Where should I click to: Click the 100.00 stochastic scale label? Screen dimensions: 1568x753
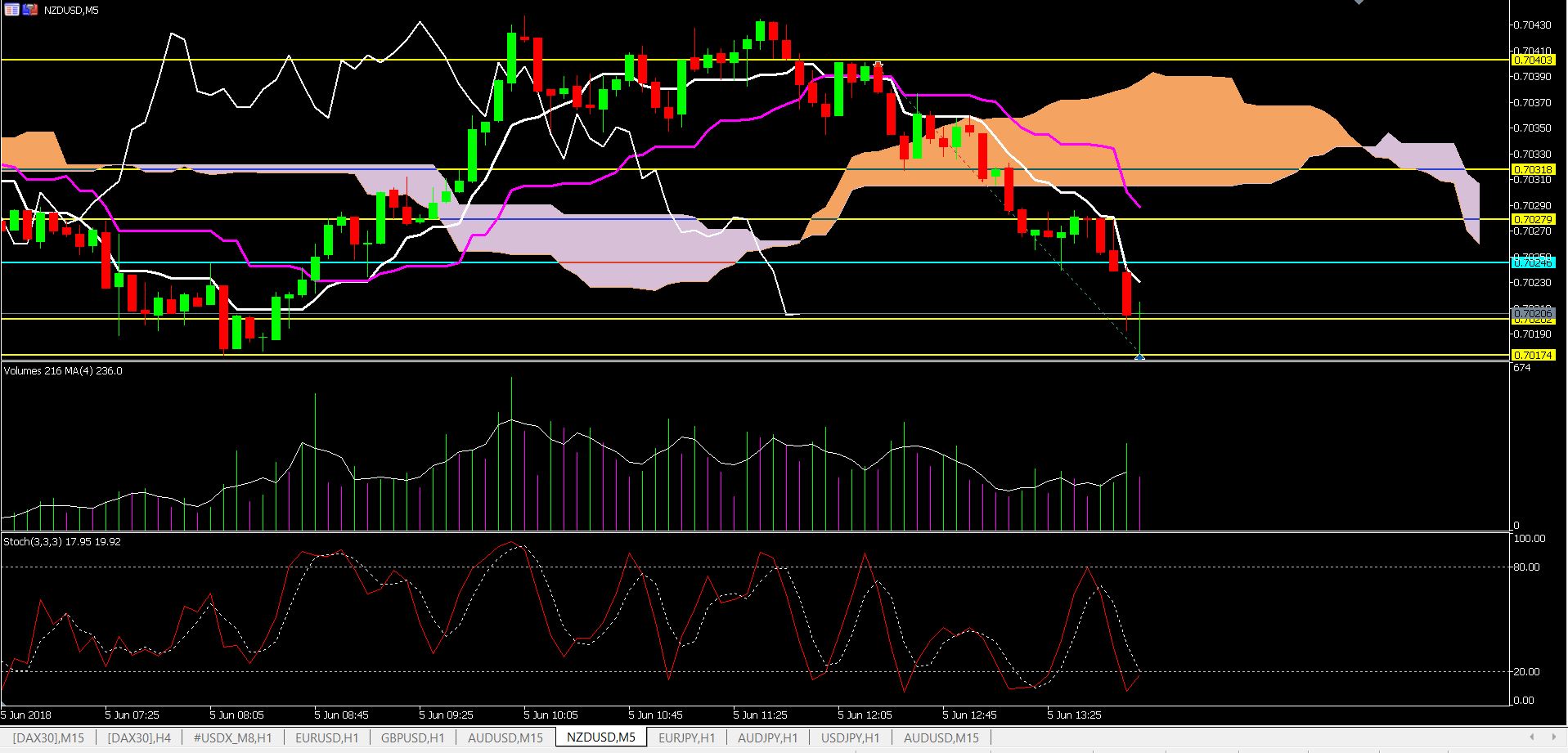pos(1530,539)
